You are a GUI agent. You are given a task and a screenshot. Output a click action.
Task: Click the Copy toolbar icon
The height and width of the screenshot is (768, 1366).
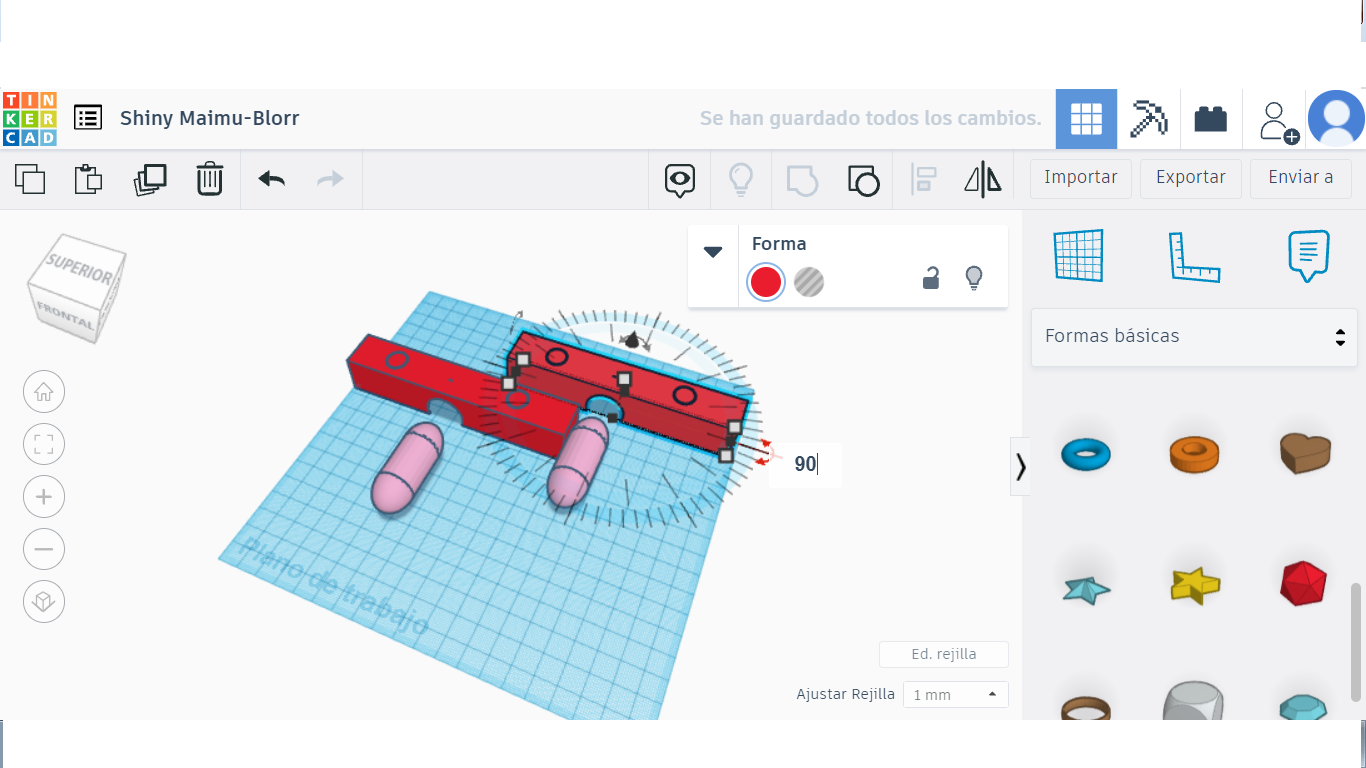(30, 179)
